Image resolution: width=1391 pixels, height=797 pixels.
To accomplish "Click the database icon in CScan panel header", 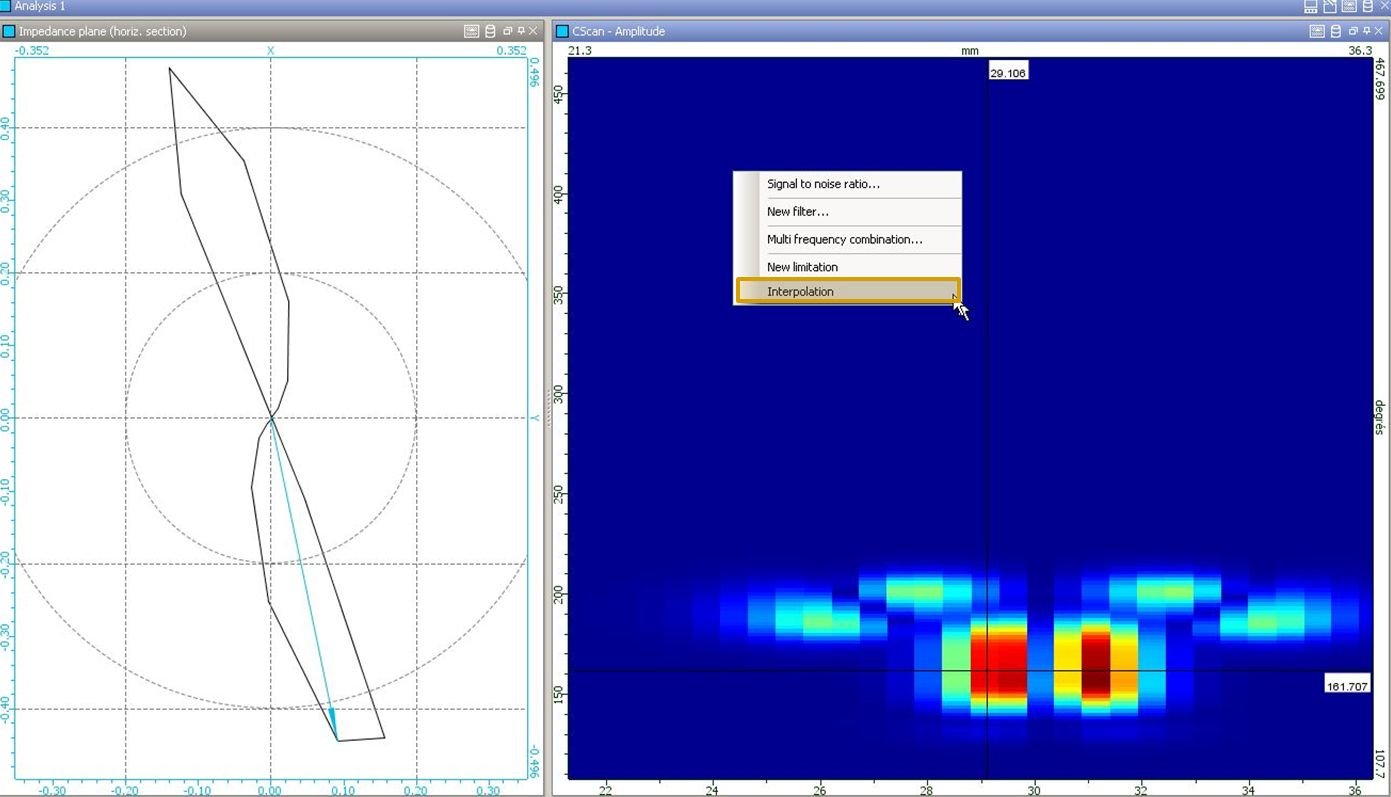I will pos(1335,31).
